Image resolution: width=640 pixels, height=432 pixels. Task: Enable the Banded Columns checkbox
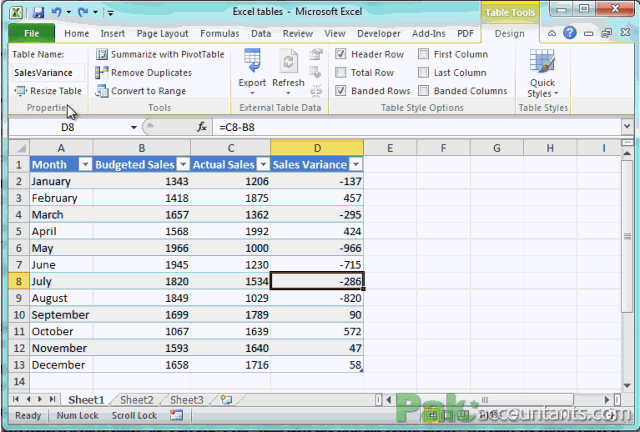424,91
